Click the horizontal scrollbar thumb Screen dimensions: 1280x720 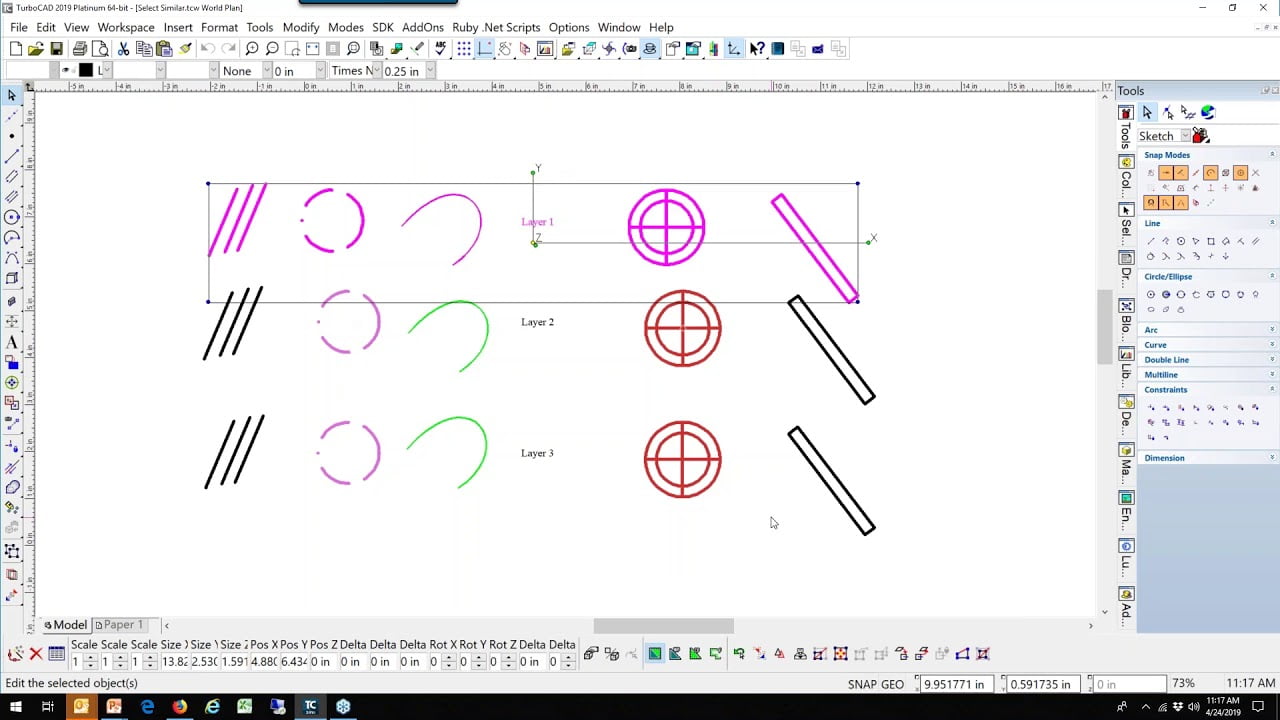[664, 626]
